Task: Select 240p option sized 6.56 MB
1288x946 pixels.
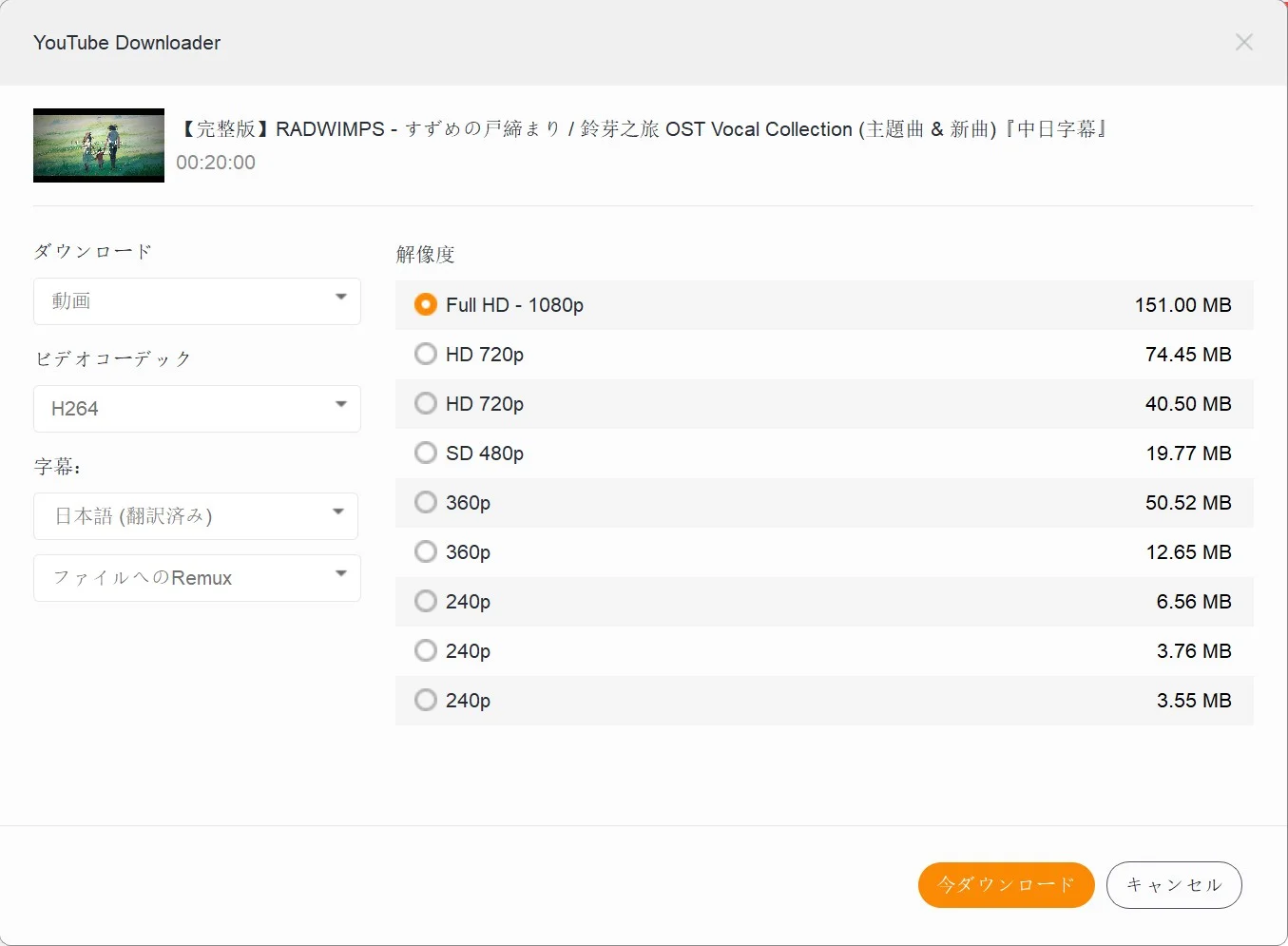Action: click(426, 601)
